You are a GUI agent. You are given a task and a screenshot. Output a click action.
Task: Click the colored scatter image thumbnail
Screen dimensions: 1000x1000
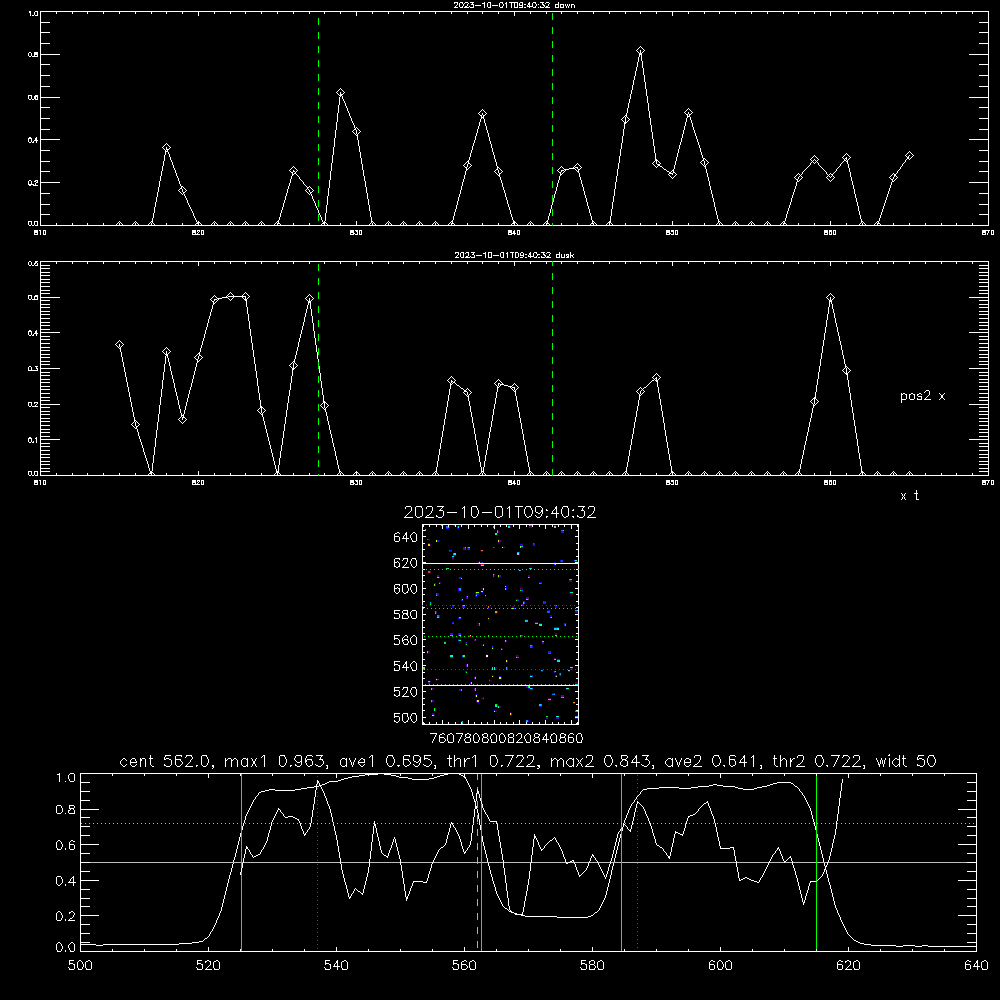[500, 624]
